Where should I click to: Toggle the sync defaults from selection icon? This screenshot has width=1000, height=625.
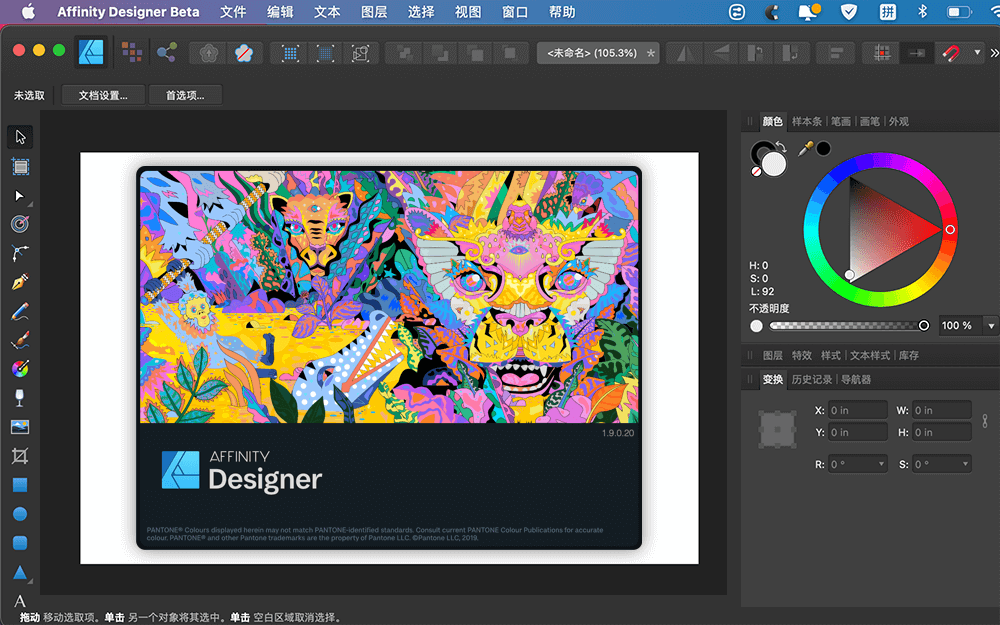click(209, 53)
